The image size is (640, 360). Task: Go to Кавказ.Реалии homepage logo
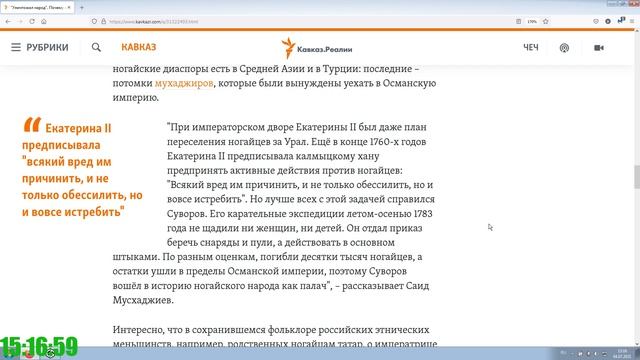point(317,48)
